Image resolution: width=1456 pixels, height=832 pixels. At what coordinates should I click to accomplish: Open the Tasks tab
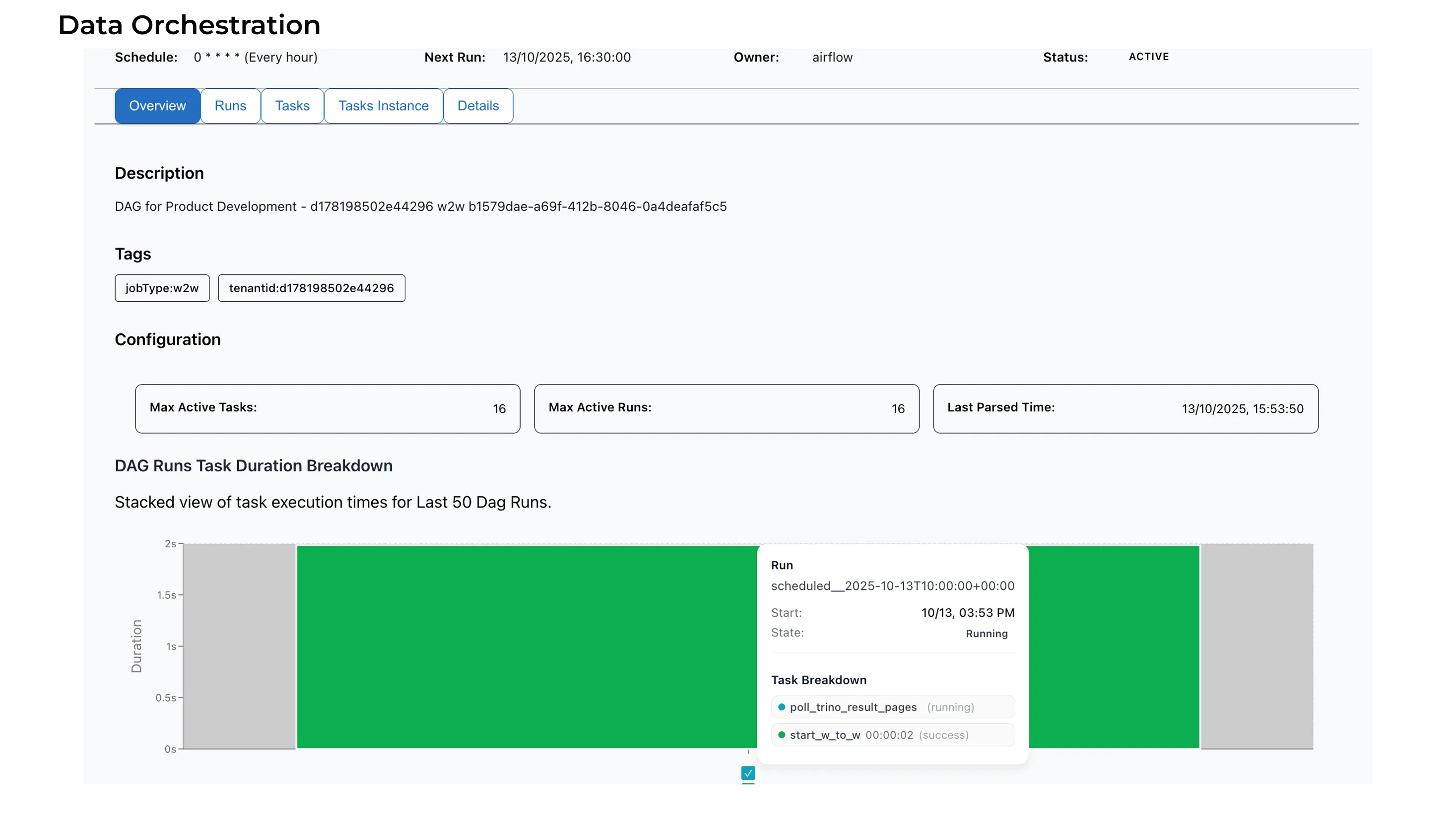292,106
